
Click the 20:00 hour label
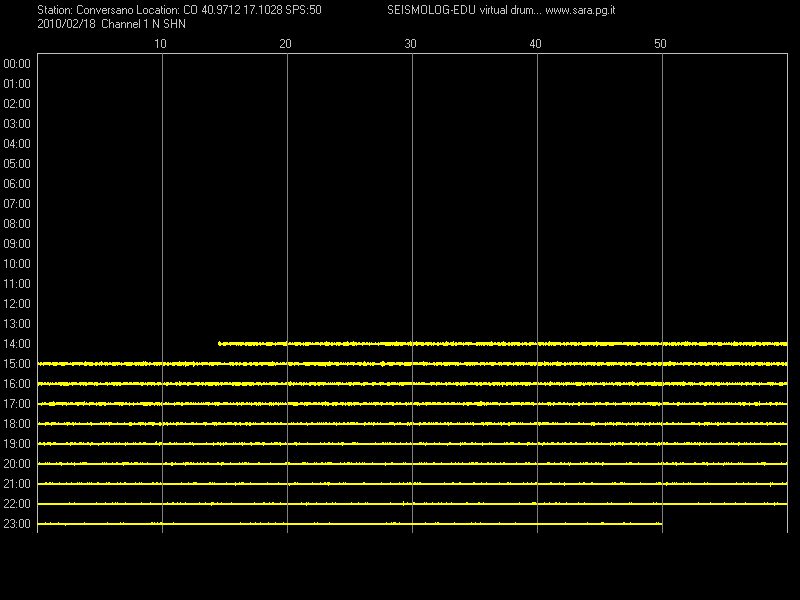(x=17, y=464)
